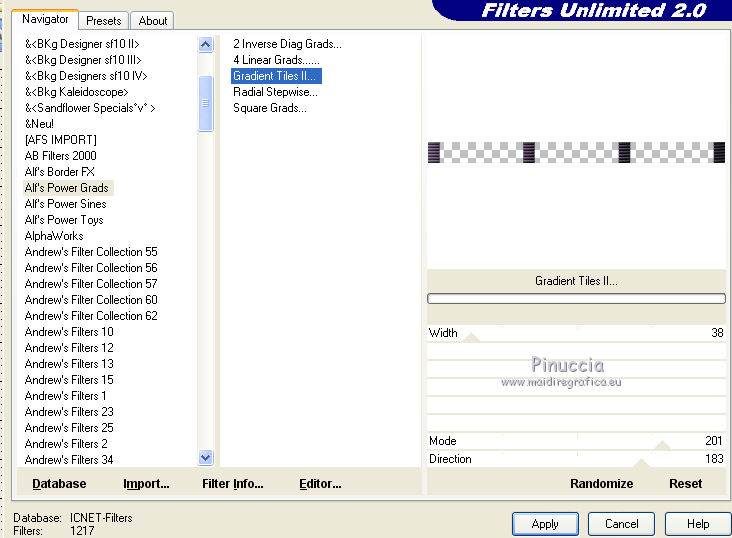Select Andrew's Filters 23 category
Image resolution: width=732 pixels, height=538 pixels.
click(69, 411)
